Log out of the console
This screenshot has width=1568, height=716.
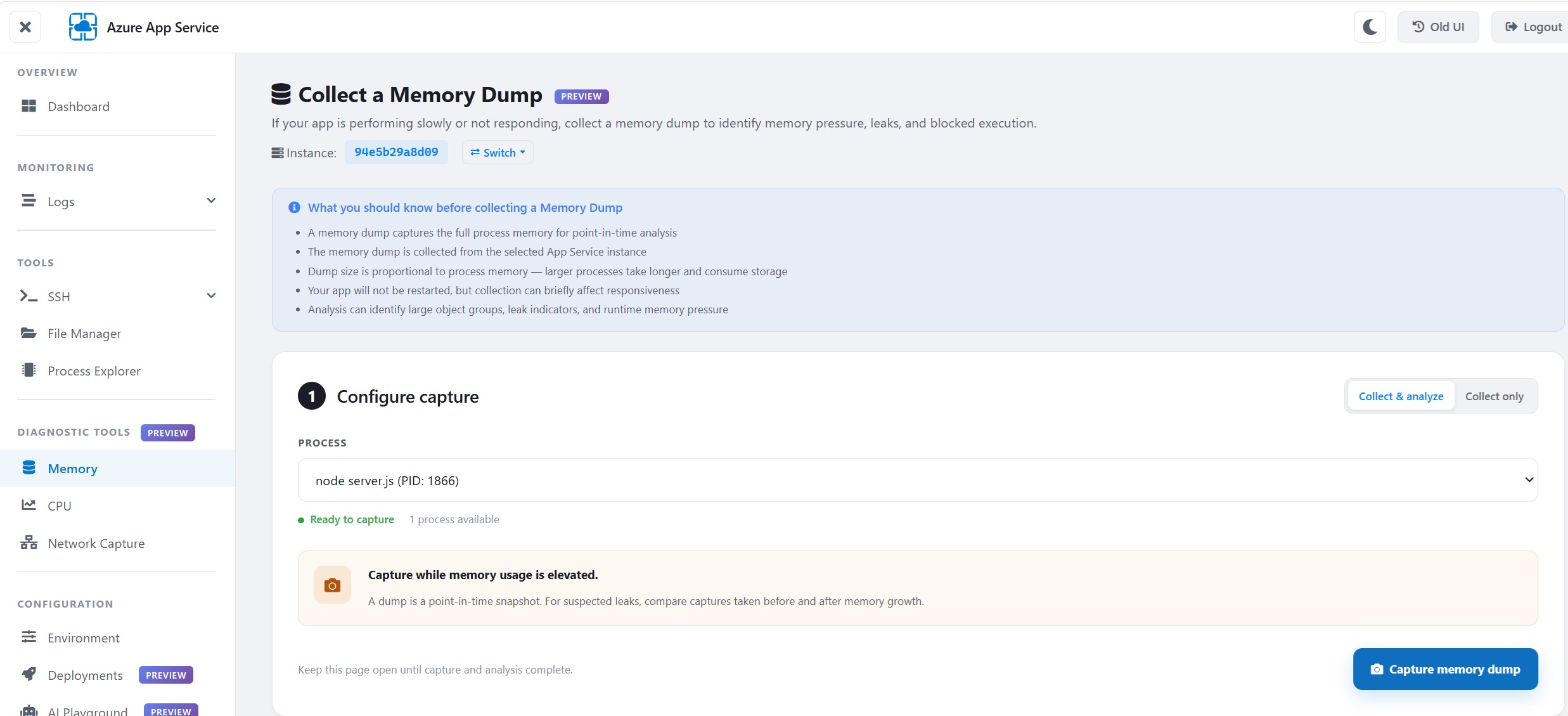click(1533, 27)
